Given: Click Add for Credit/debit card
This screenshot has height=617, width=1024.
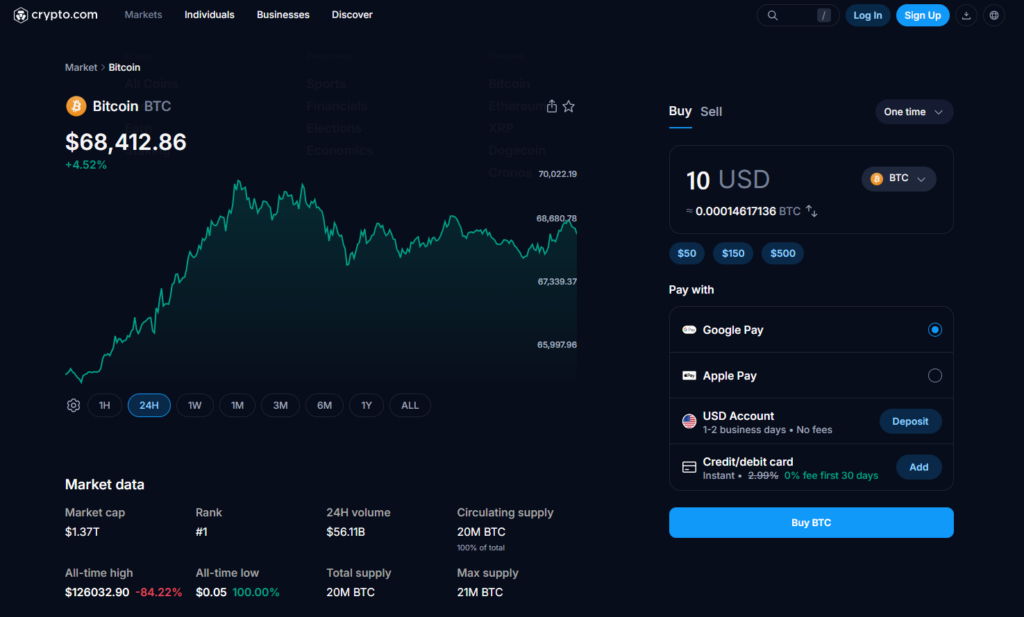Looking at the screenshot, I should click(918, 467).
